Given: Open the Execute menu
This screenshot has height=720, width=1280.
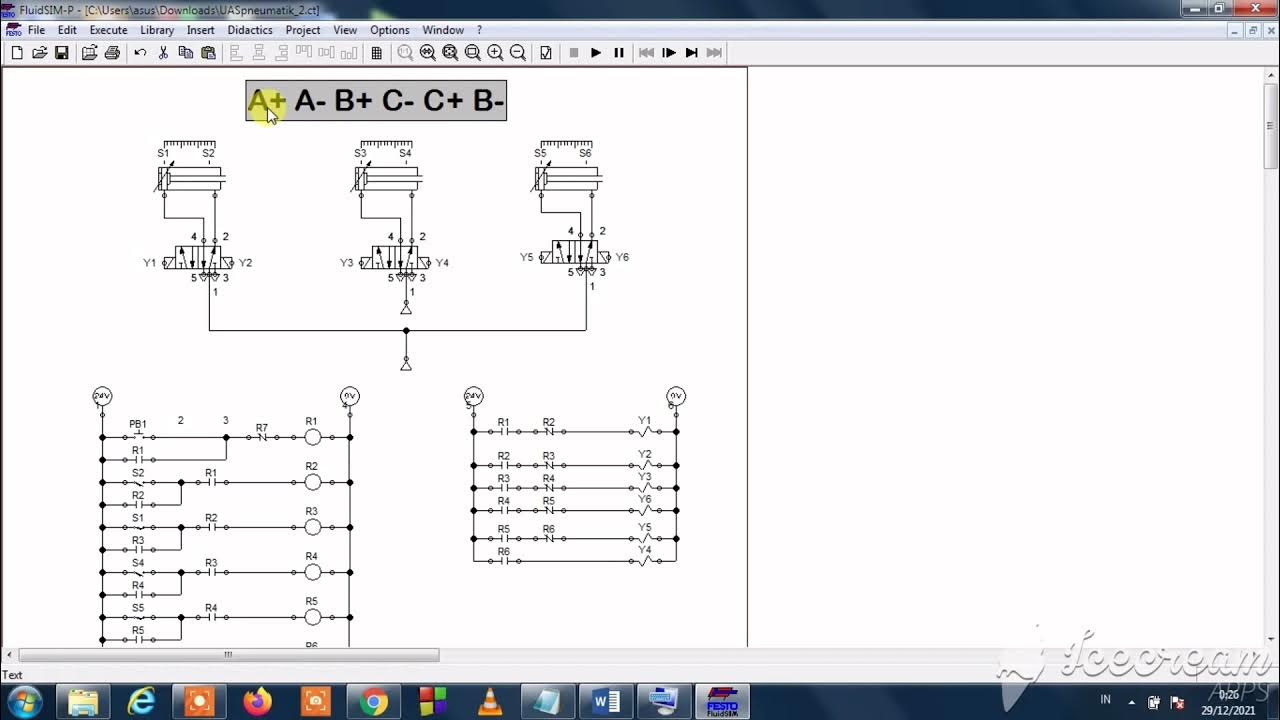Looking at the screenshot, I should tap(108, 30).
